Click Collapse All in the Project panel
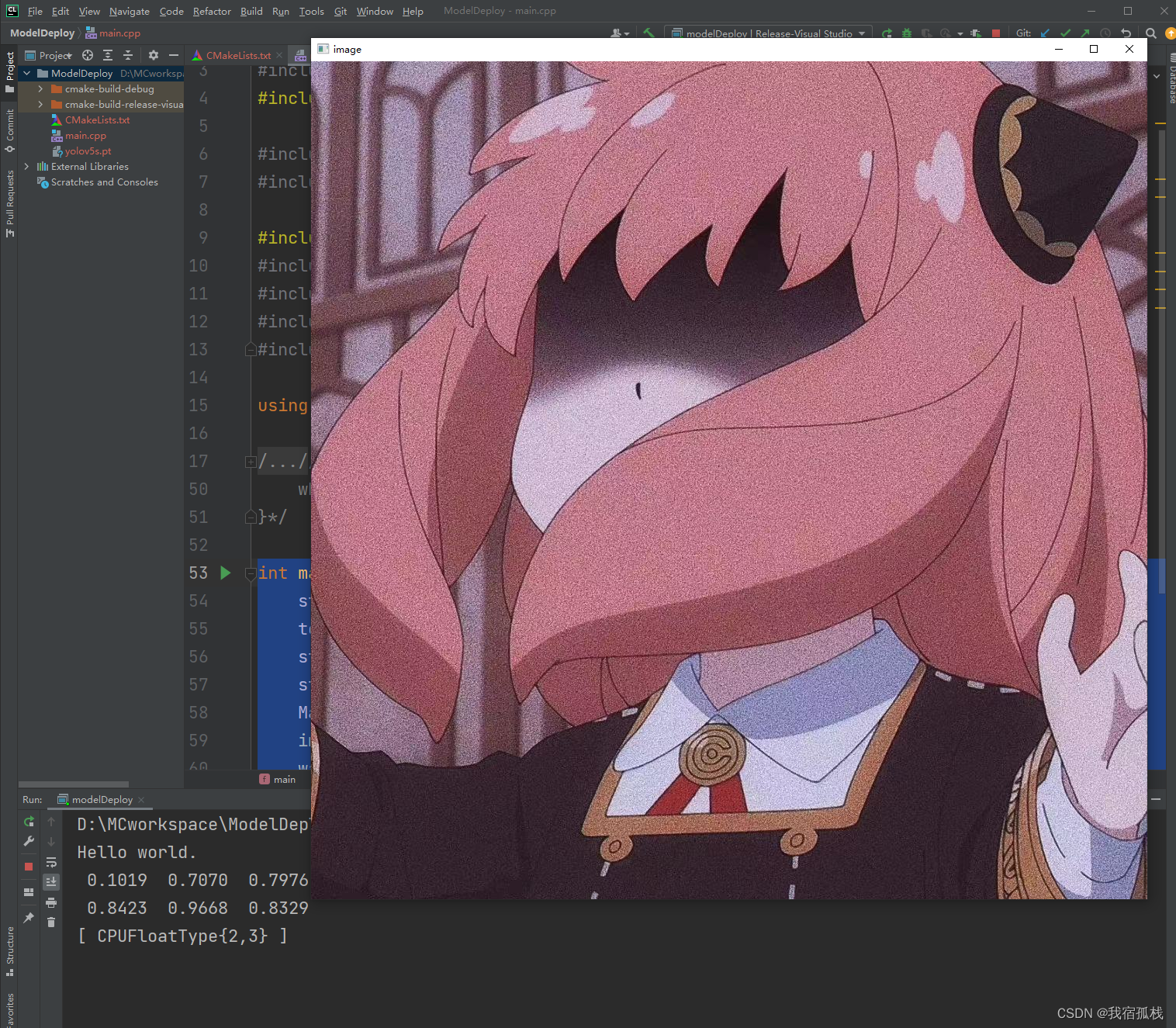1176x1028 pixels. (128, 55)
